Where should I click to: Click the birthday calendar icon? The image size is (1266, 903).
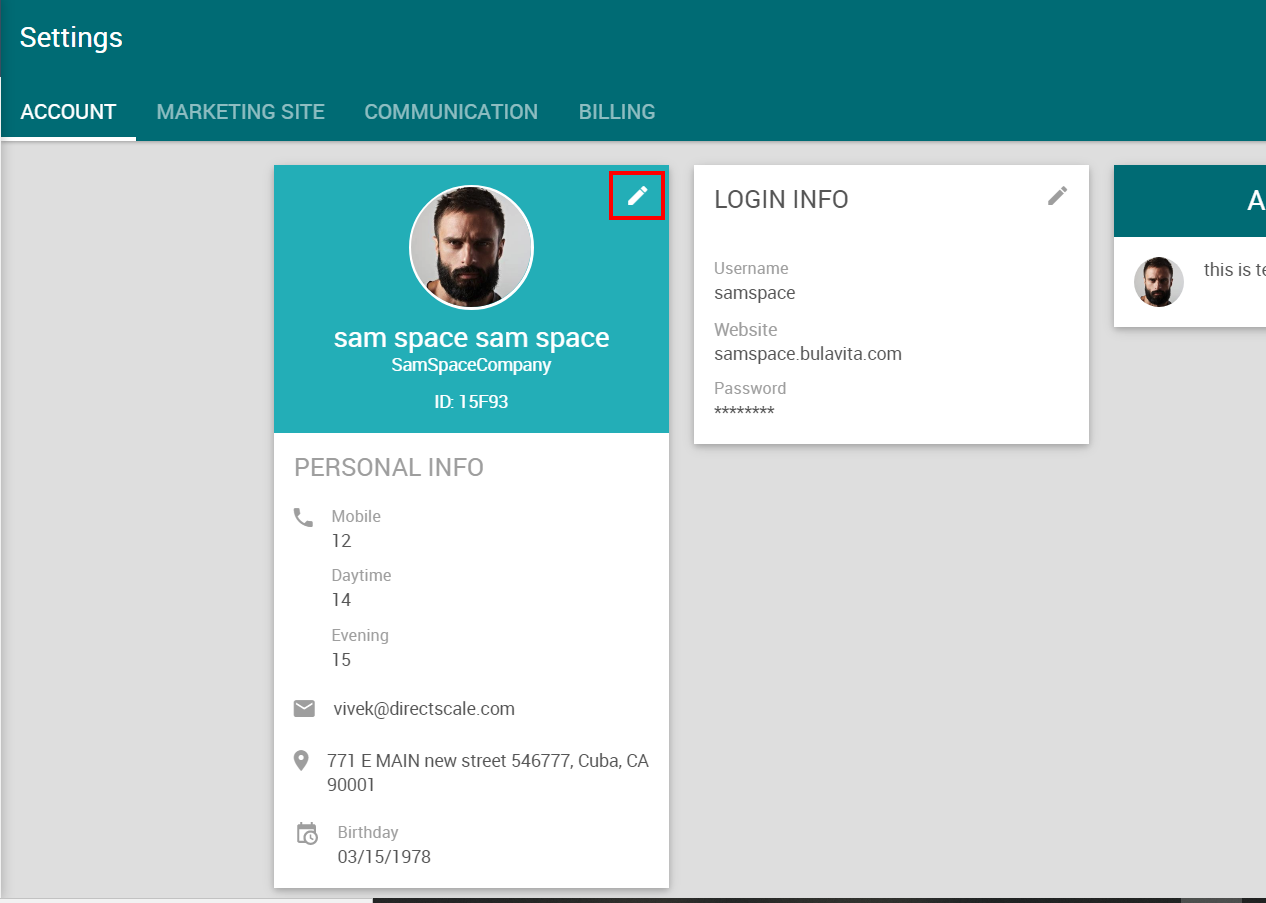307,834
